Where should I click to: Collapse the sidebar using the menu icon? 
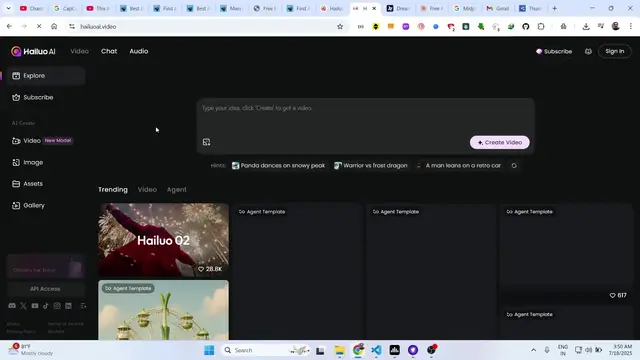[x=83, y=306]
